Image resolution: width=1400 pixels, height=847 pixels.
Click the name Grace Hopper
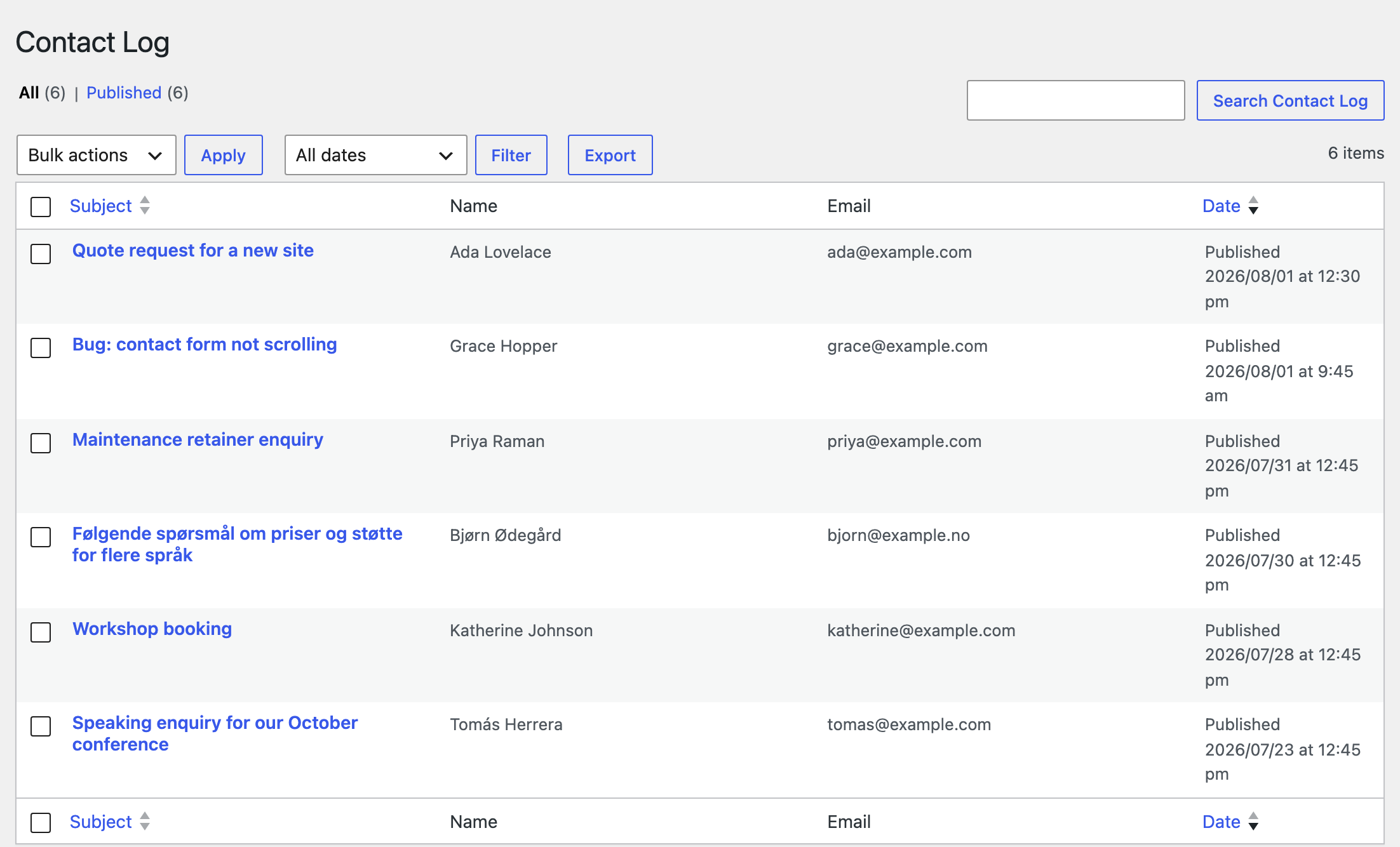(503, 346)
